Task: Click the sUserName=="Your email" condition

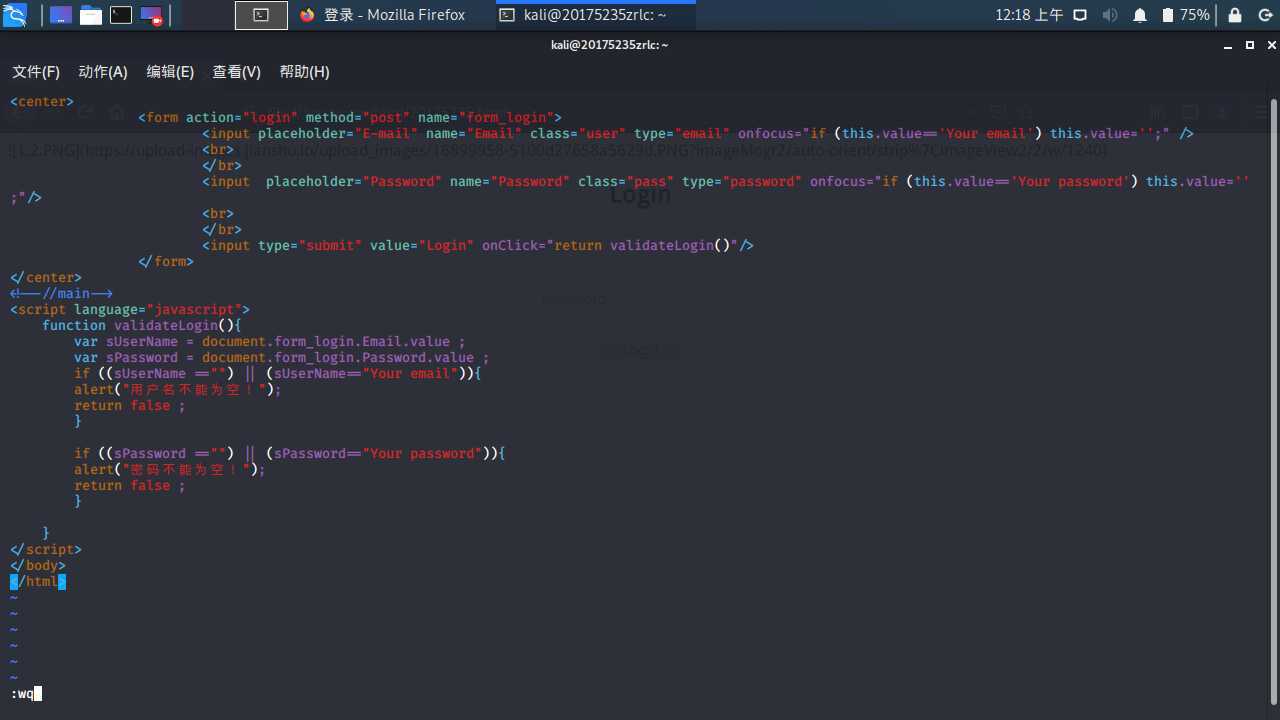Action: click(x=366, y=373)
